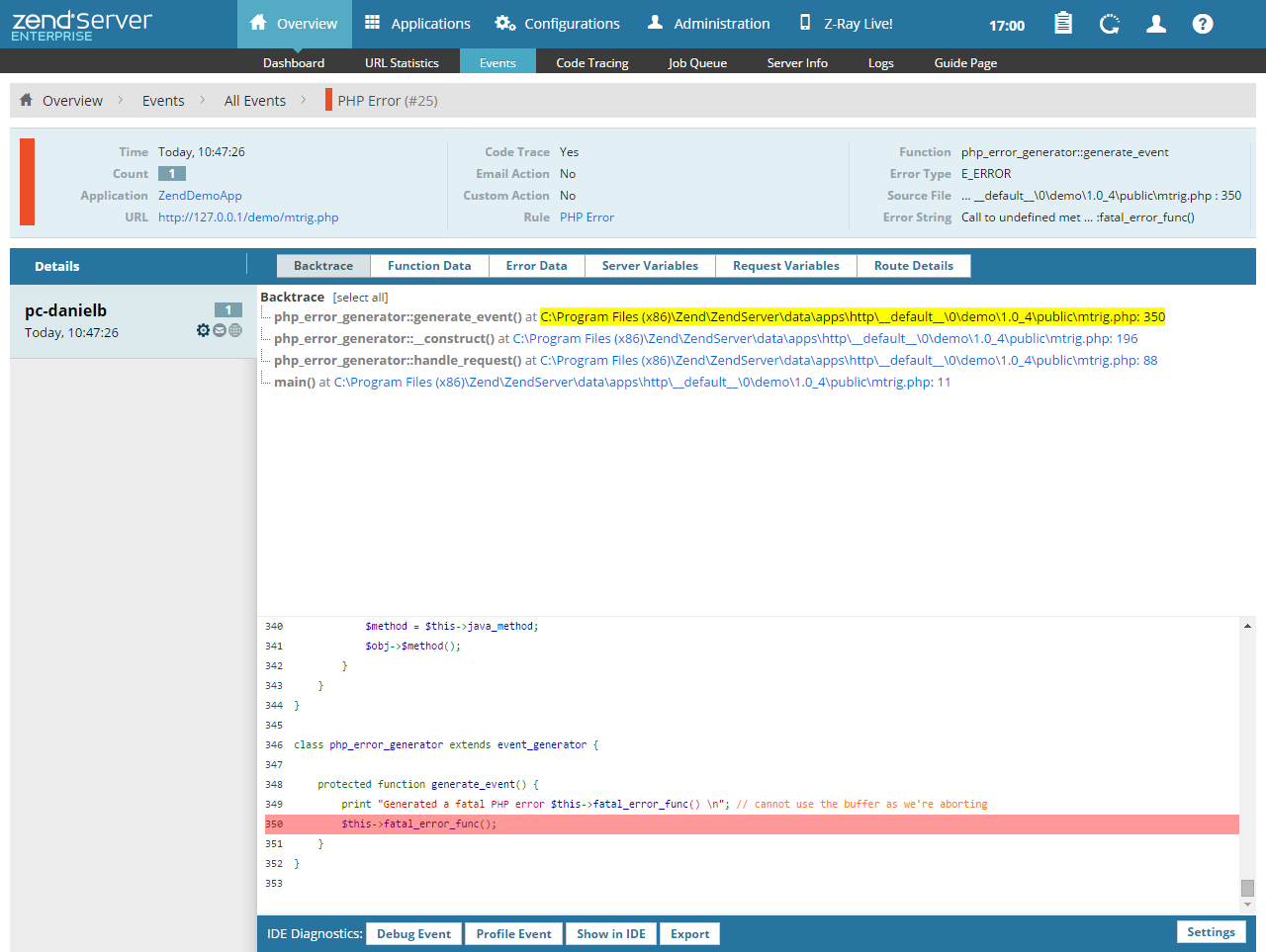Click the select all backtrace link
Screen dimensions: 1266x952
click(x=360, y=298)
